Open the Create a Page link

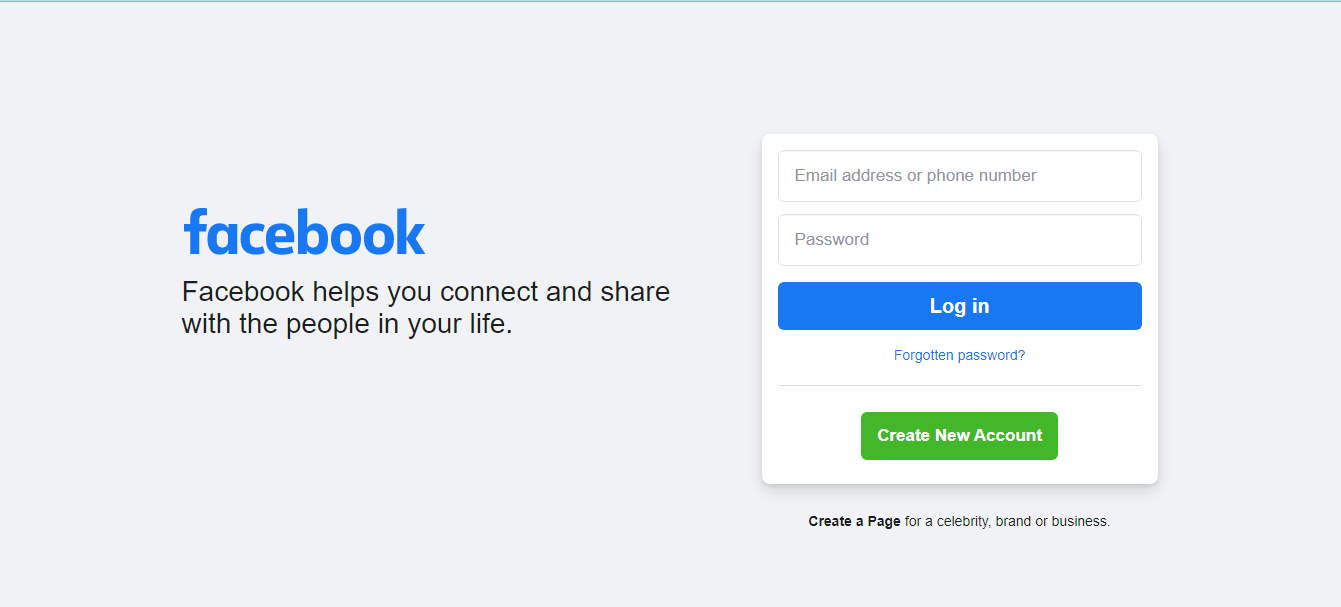point(855,521)
